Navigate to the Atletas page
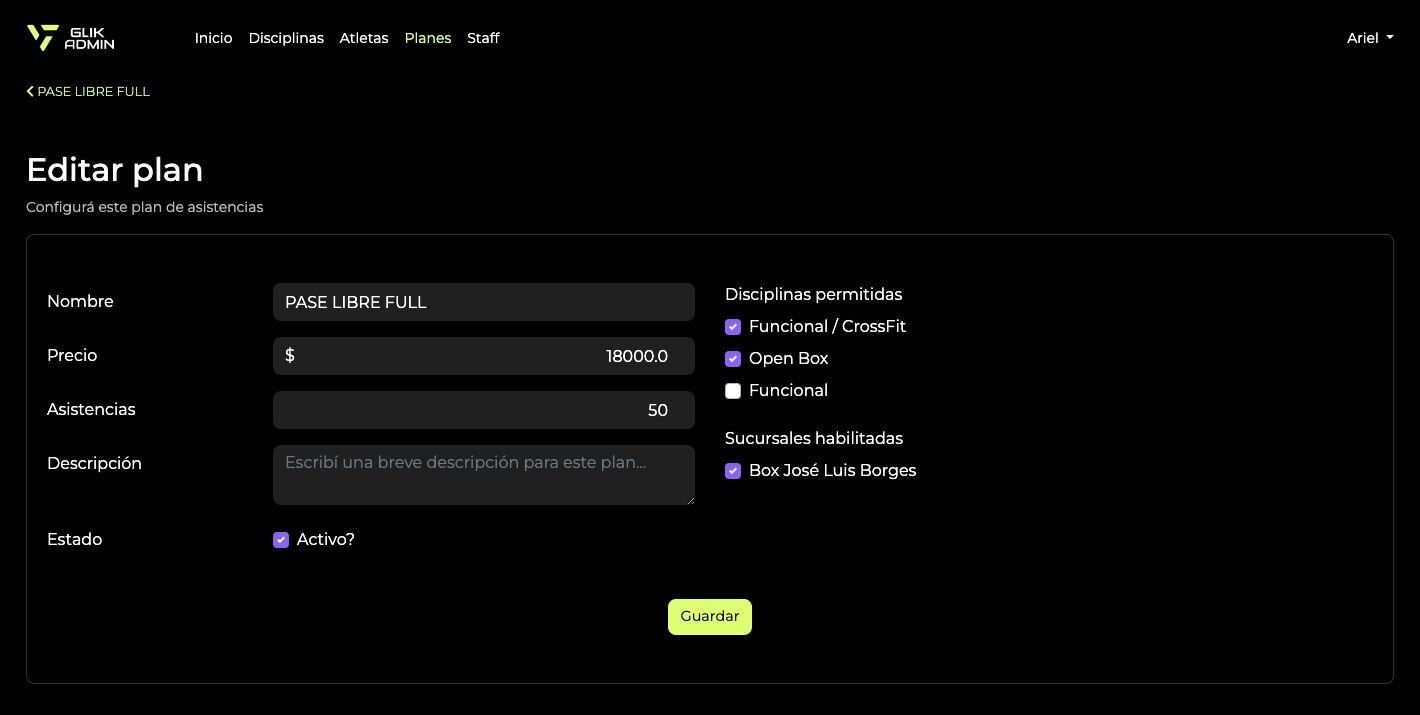Viewport: 1420px width, 715px height. pyautogui.click(x=364, y=38)
